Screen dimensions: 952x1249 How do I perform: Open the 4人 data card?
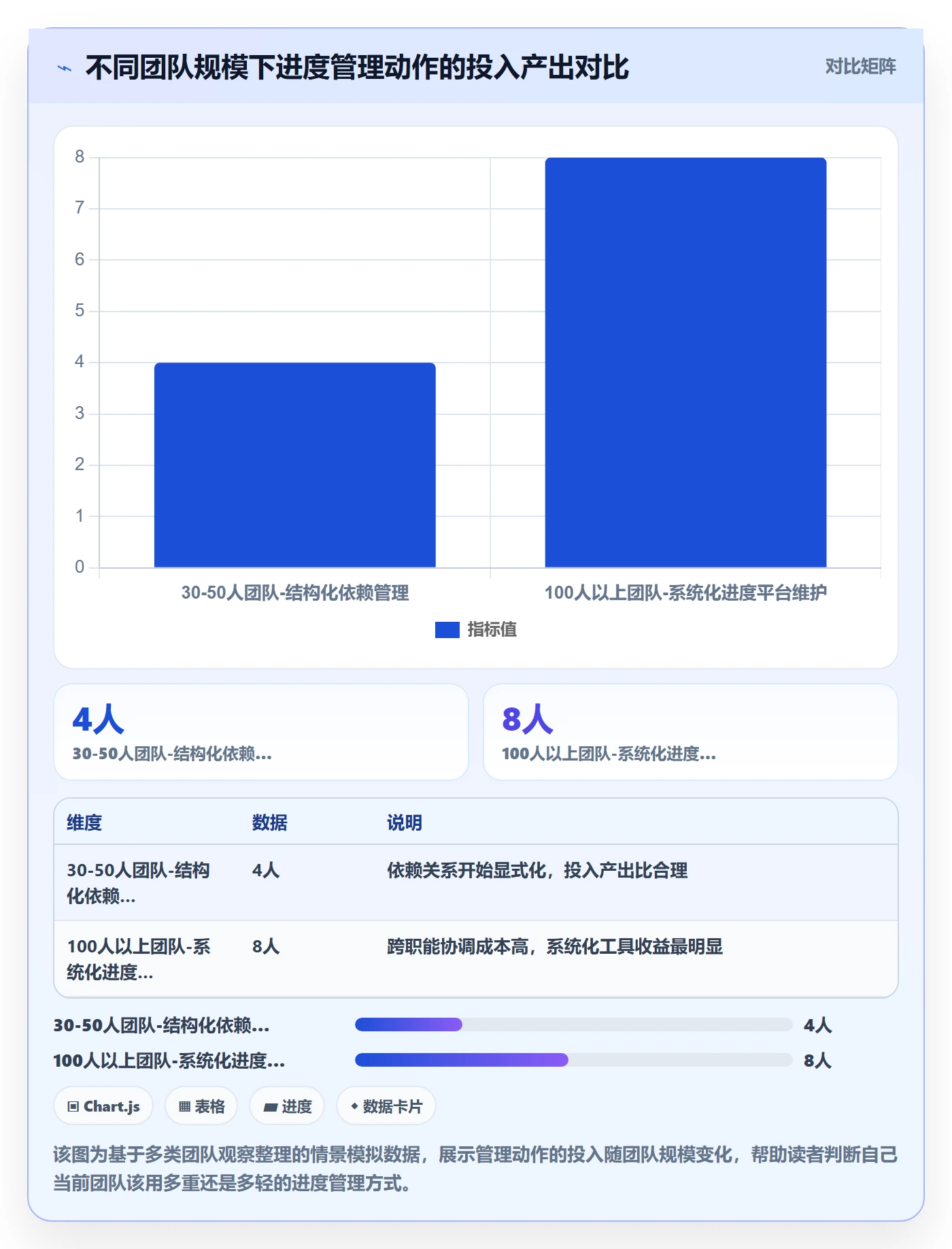click(x=261, y=732)
